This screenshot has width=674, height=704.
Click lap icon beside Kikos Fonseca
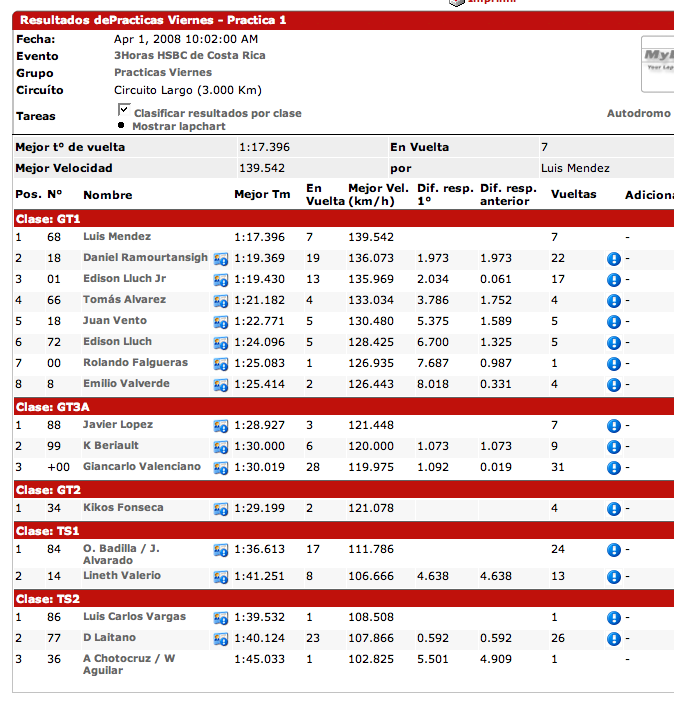221,509
